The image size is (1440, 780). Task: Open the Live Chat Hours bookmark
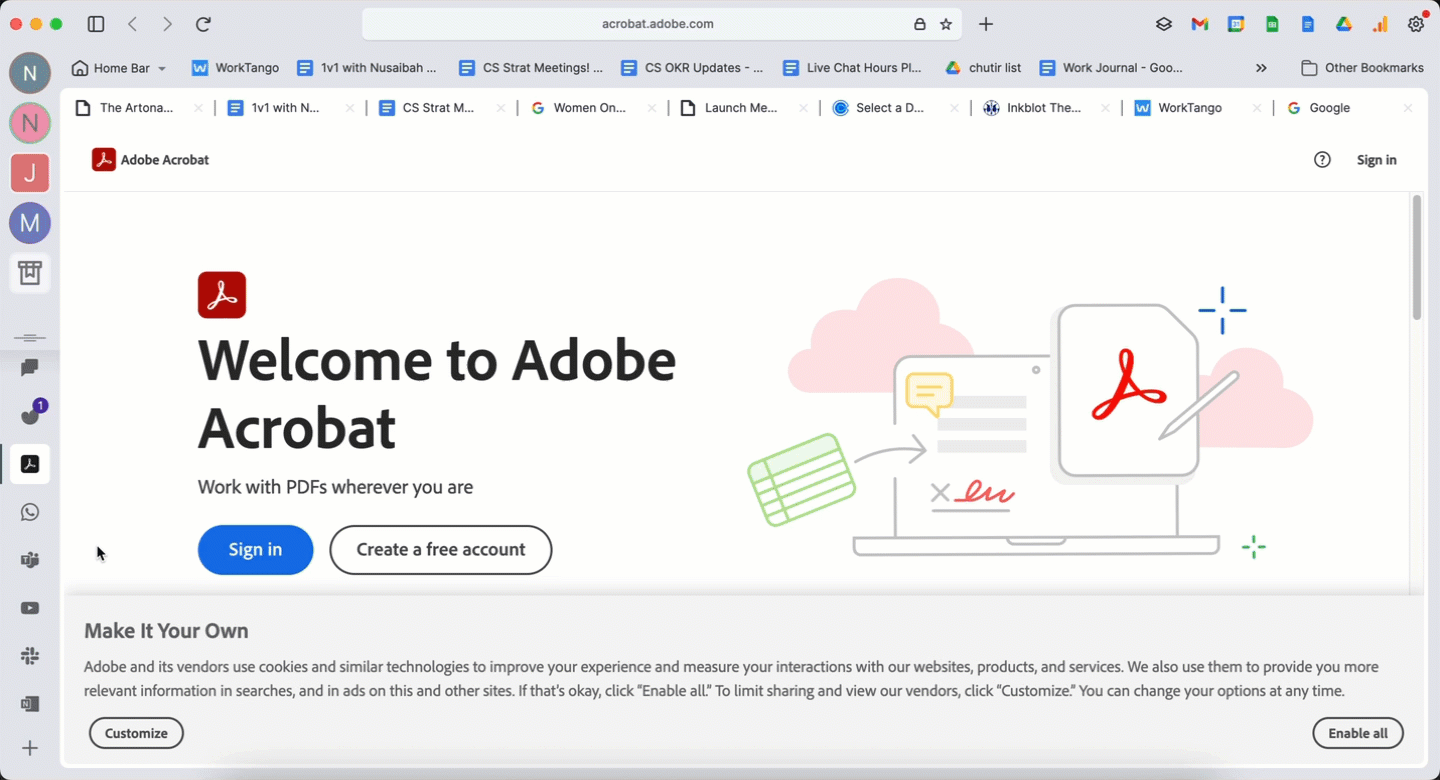[x=852, y=68]
